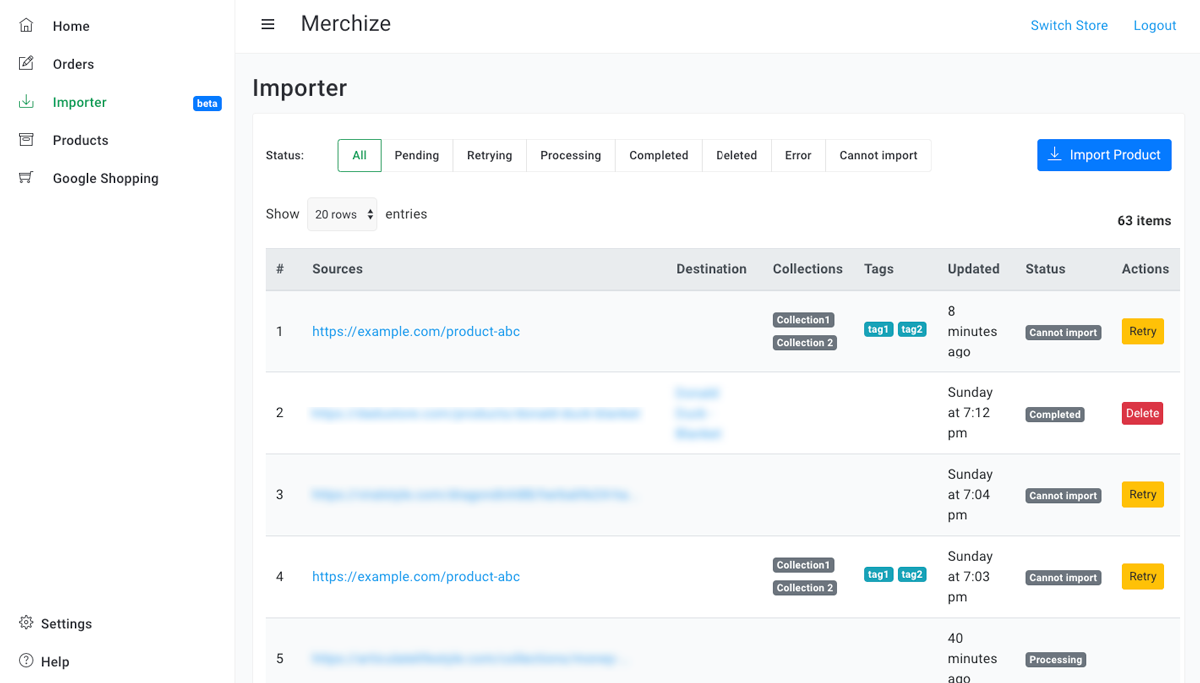Image resolution: width=1200 pixels, height=683 pixels.
Task: Click Collection 2 badge in row 1
Action: (x=805, y=342)
